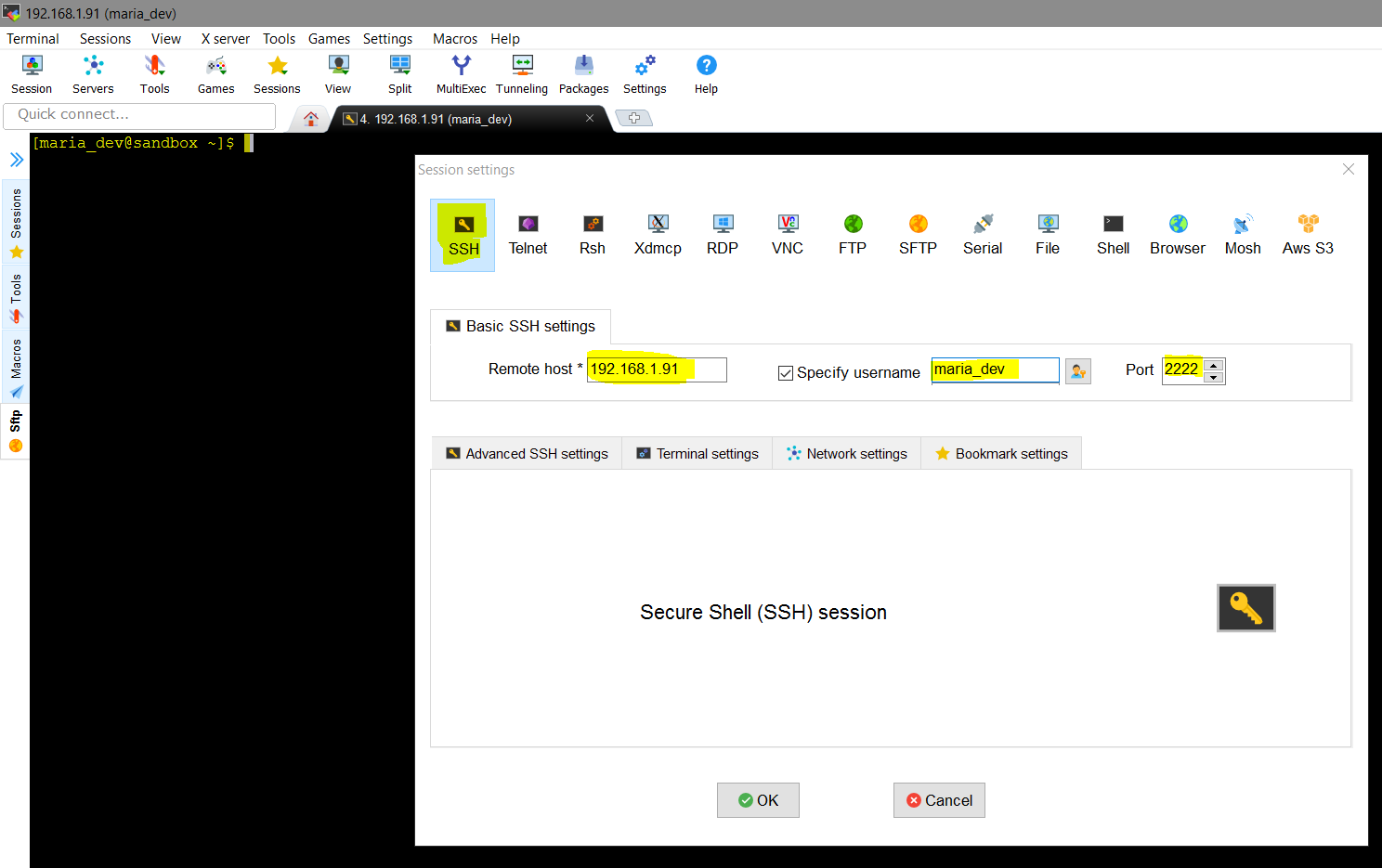
Task: Switch to Network settings tab
Action: [x=846, y=453]
